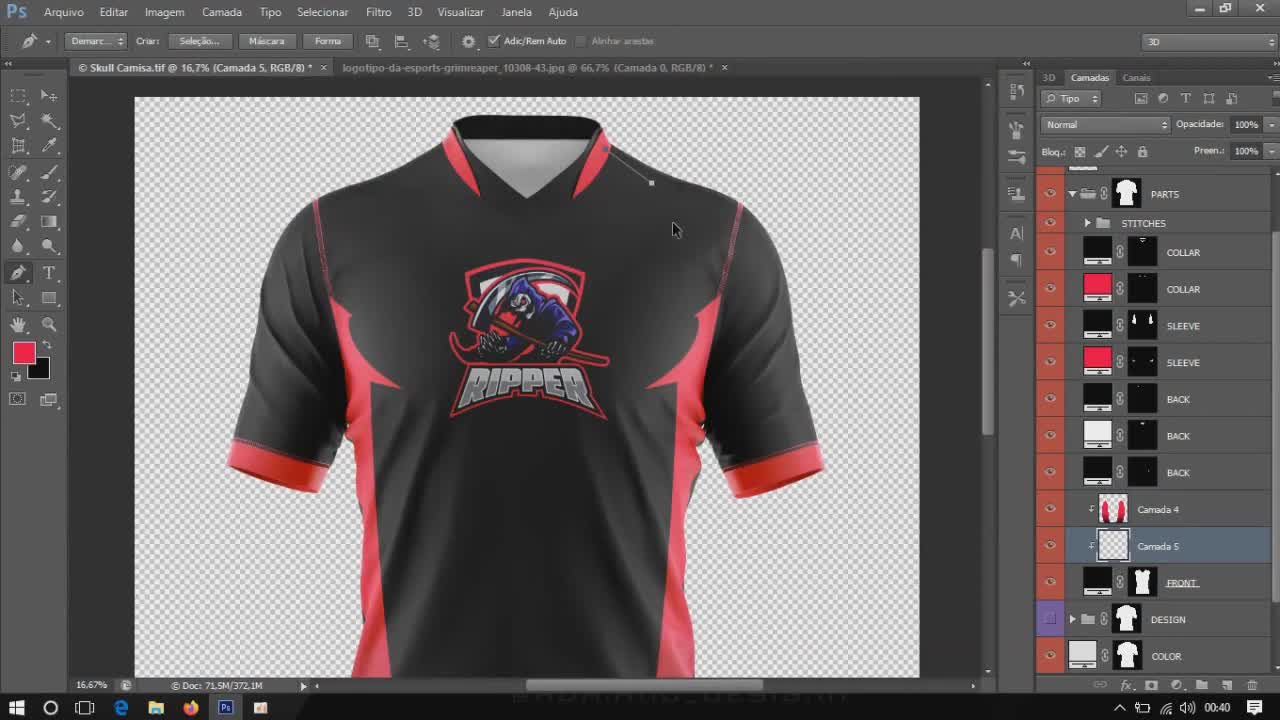Select the Path Selection tool

(18, 298)
